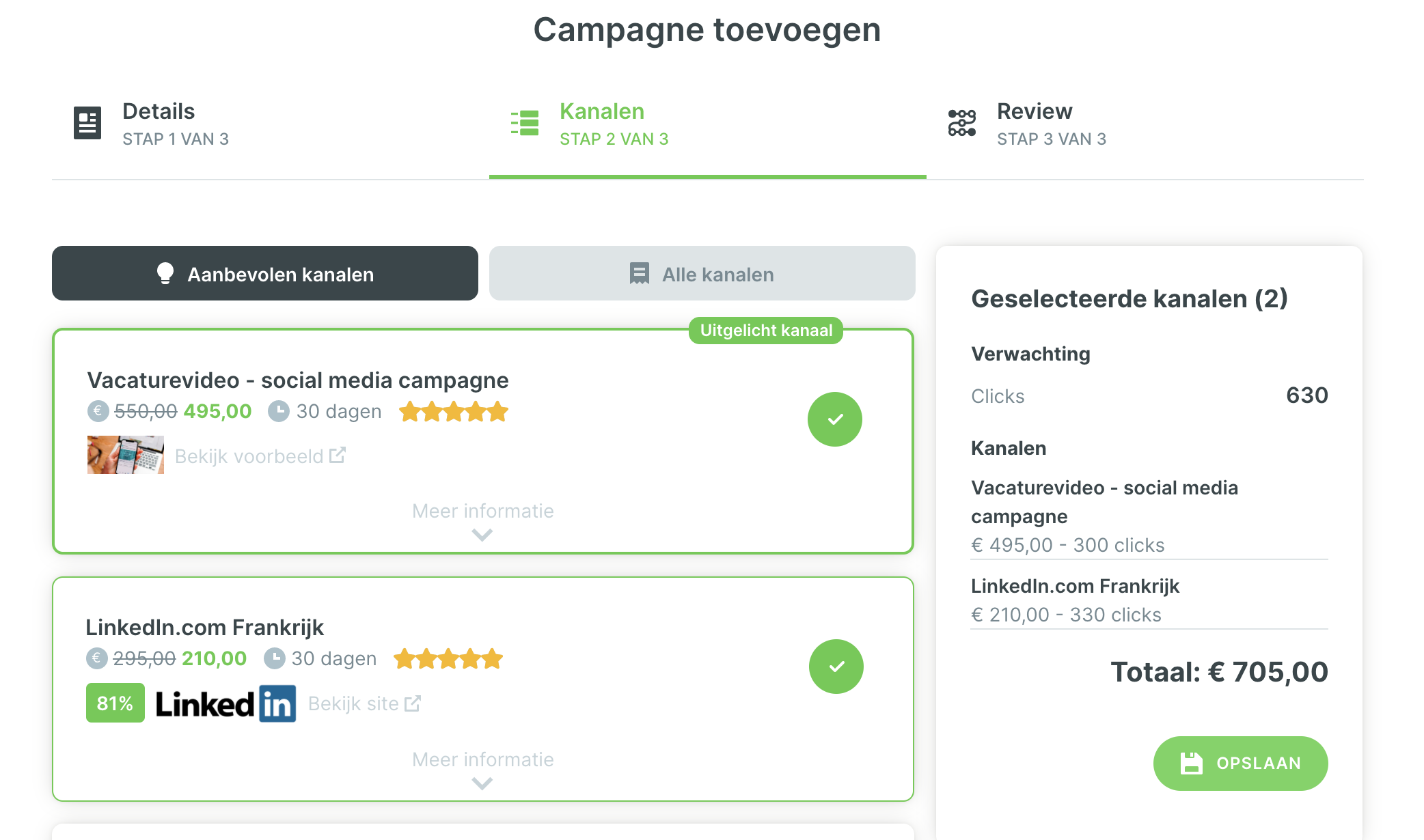Open the Bekijk site link for LinkedIn
Screen dimensions: 1424x840
(364, 703)
